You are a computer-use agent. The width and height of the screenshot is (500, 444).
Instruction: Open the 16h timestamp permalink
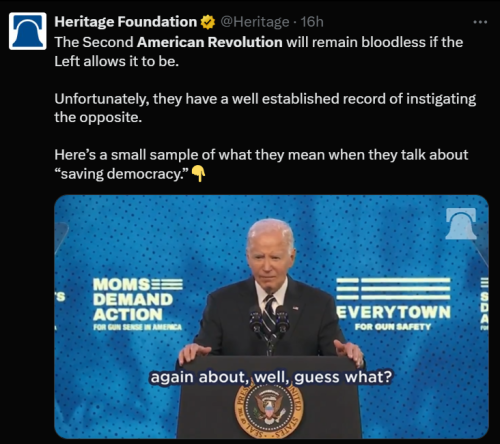coord(312,22)
